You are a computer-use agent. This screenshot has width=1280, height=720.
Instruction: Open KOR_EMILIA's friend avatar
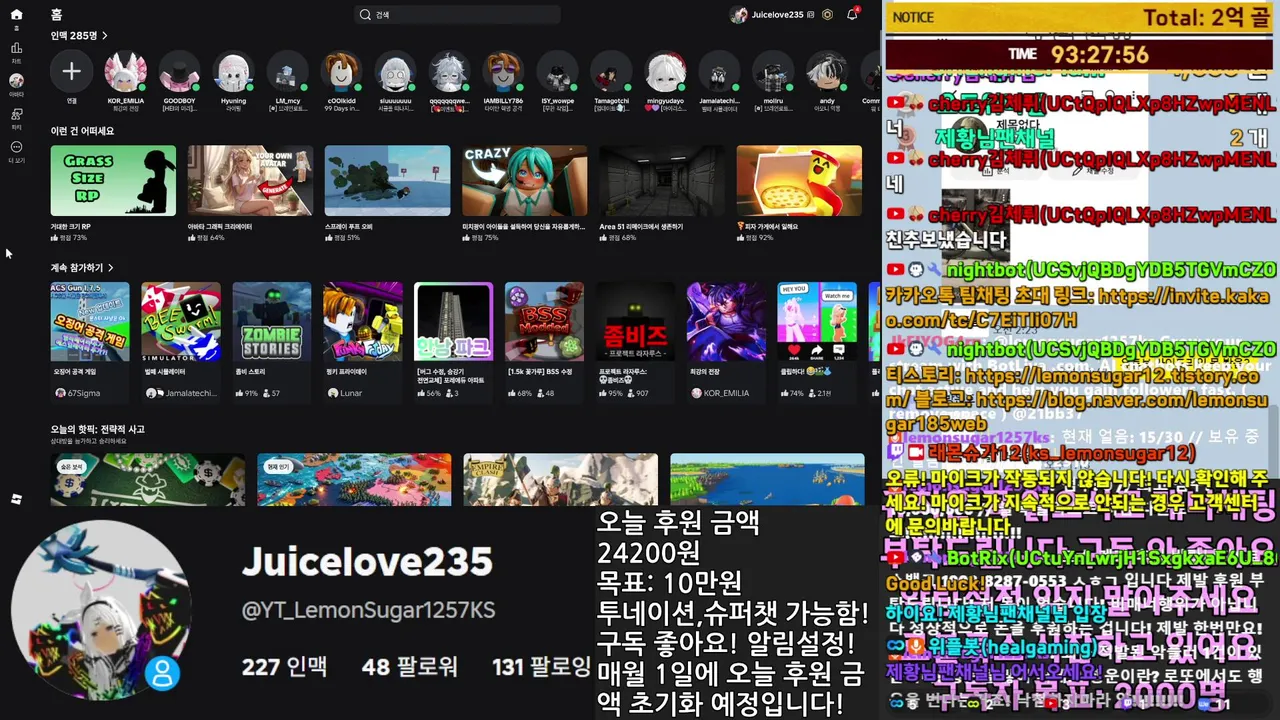(x=126, y=72)
